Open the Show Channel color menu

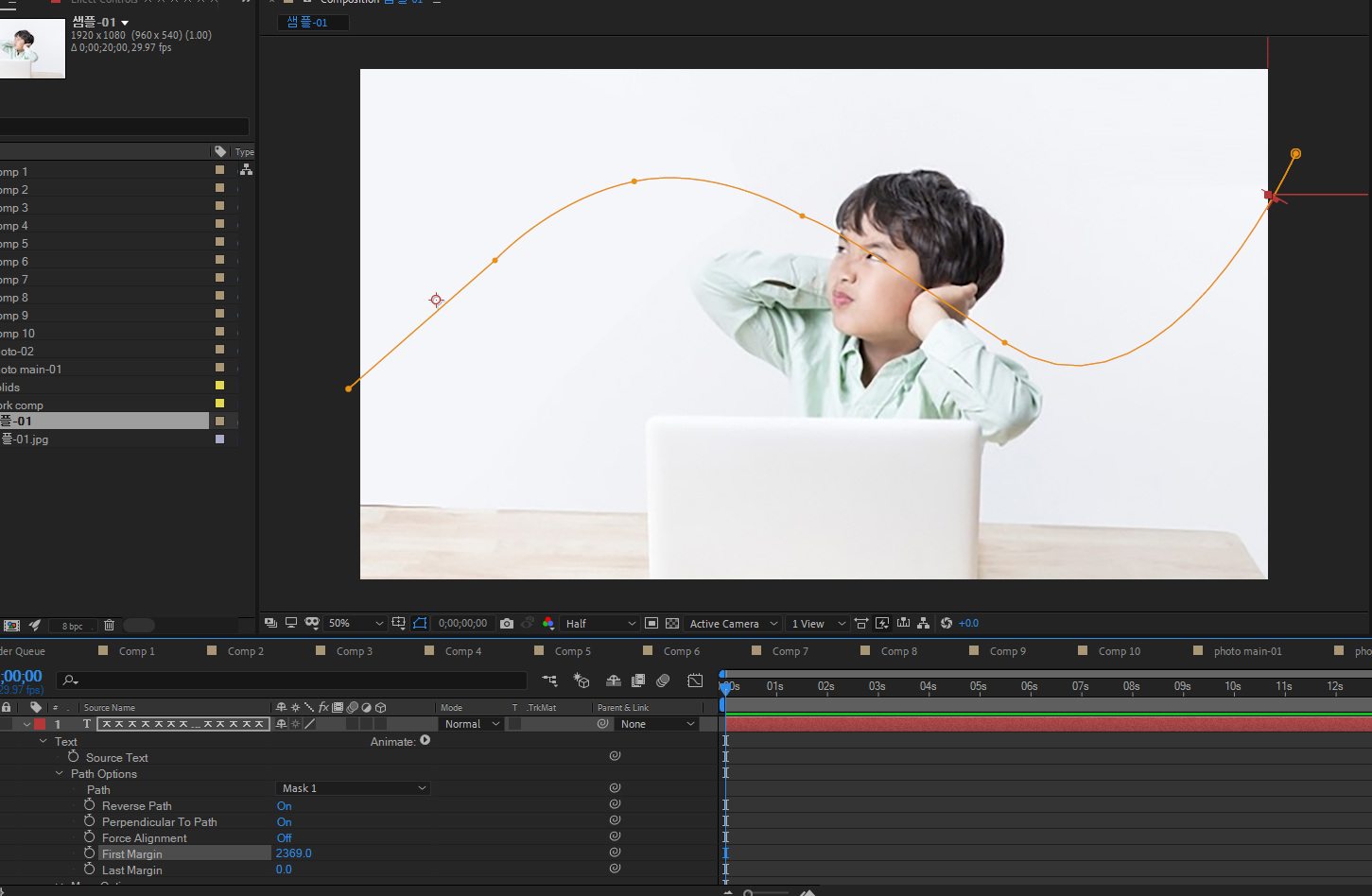pos(548,624)
